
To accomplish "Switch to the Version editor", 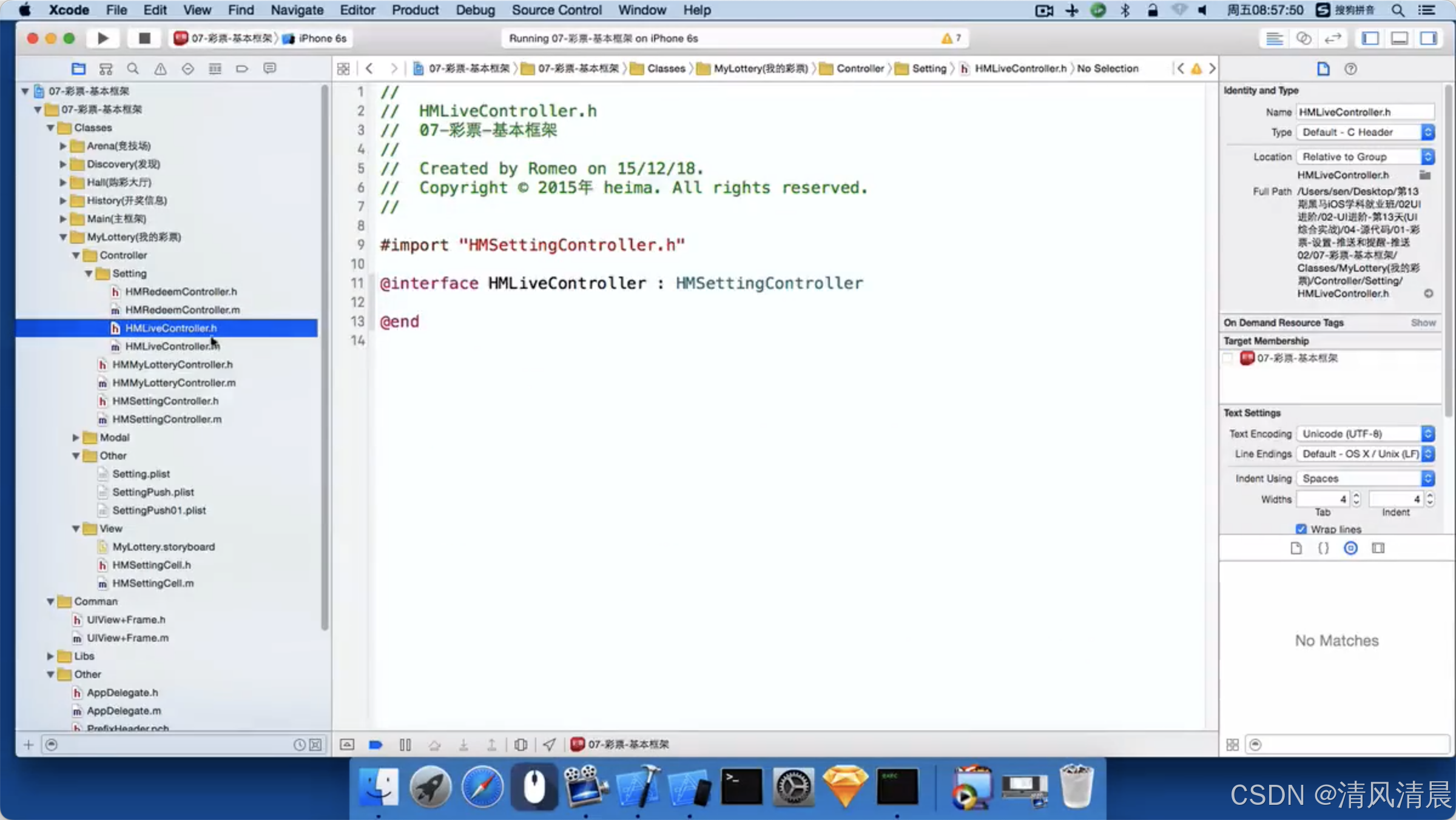I will click(x=1332, y=38).
